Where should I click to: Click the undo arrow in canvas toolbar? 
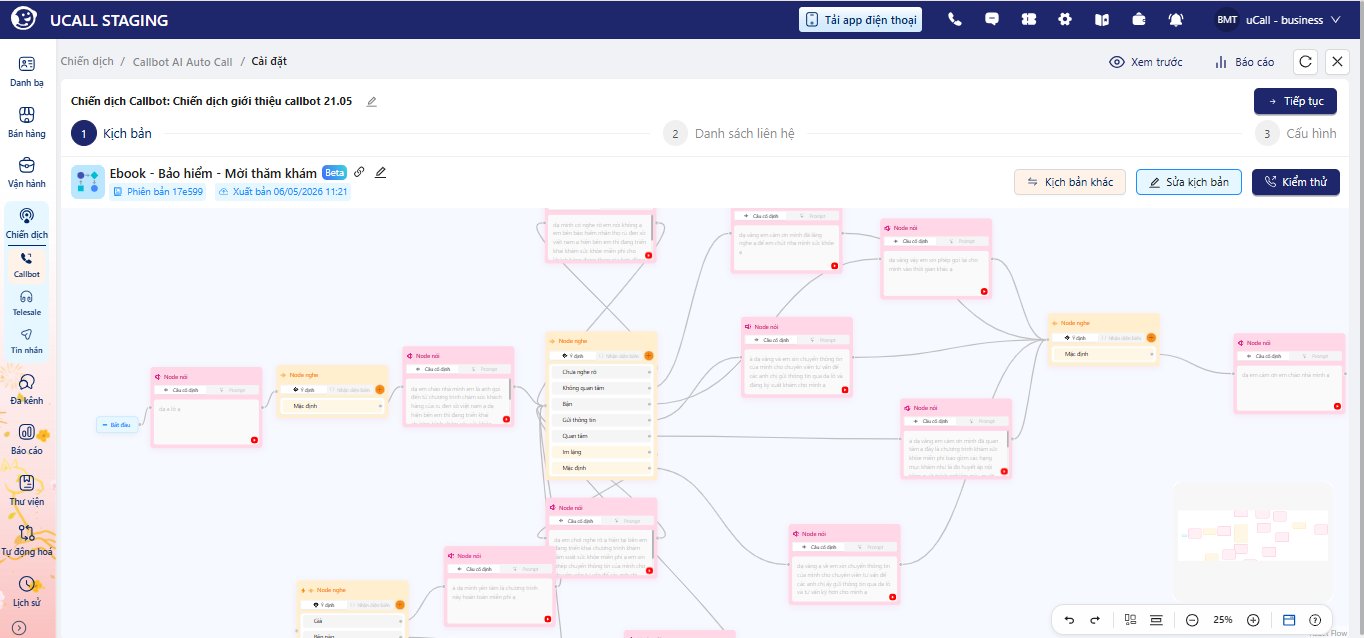(1069, 620)
